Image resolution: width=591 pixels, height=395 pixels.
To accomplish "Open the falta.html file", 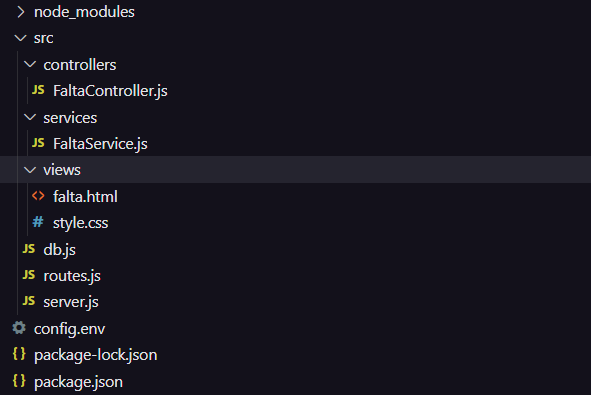I will tap(85, 197).
